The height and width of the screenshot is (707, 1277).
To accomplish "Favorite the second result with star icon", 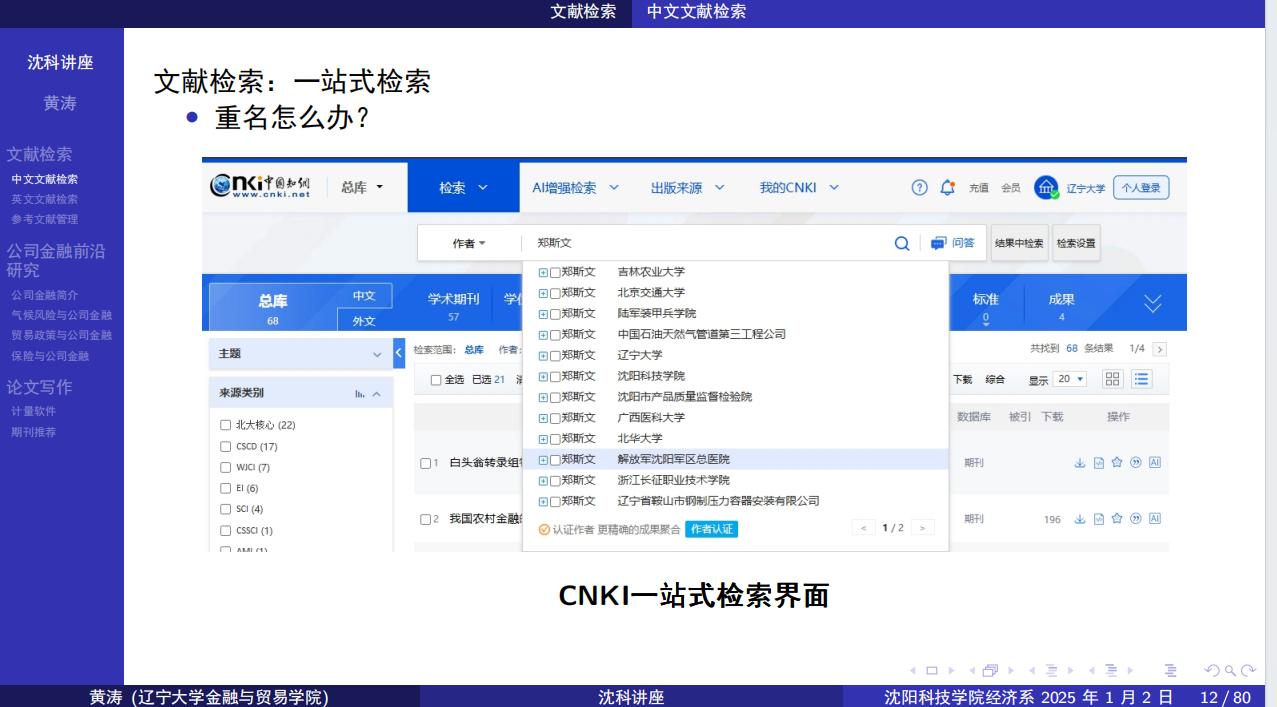I will pyautogui.click(x=1117, y=519).
